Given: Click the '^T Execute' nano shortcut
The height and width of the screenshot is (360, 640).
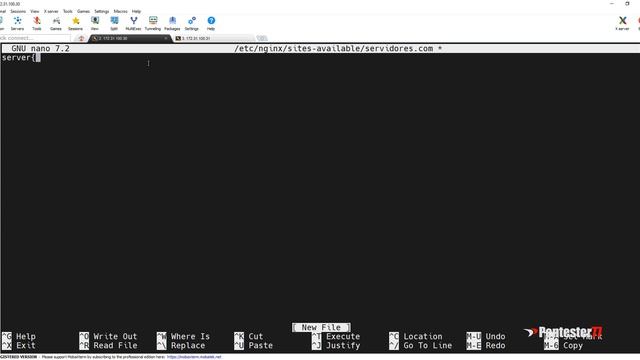Looking at the screenshot, I should 336,336.
